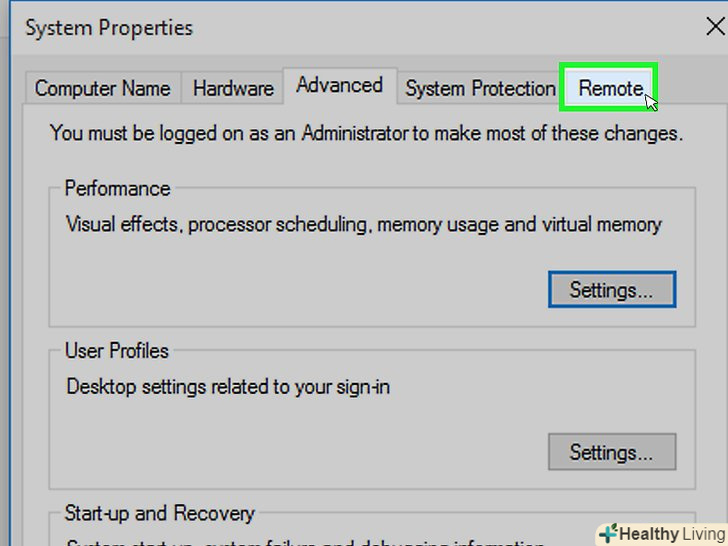This screenshot has width=728, height=546.
Task: Click blank space left of User Profiles Settings button
Action: pyautogui.click(x=300, y=452)
